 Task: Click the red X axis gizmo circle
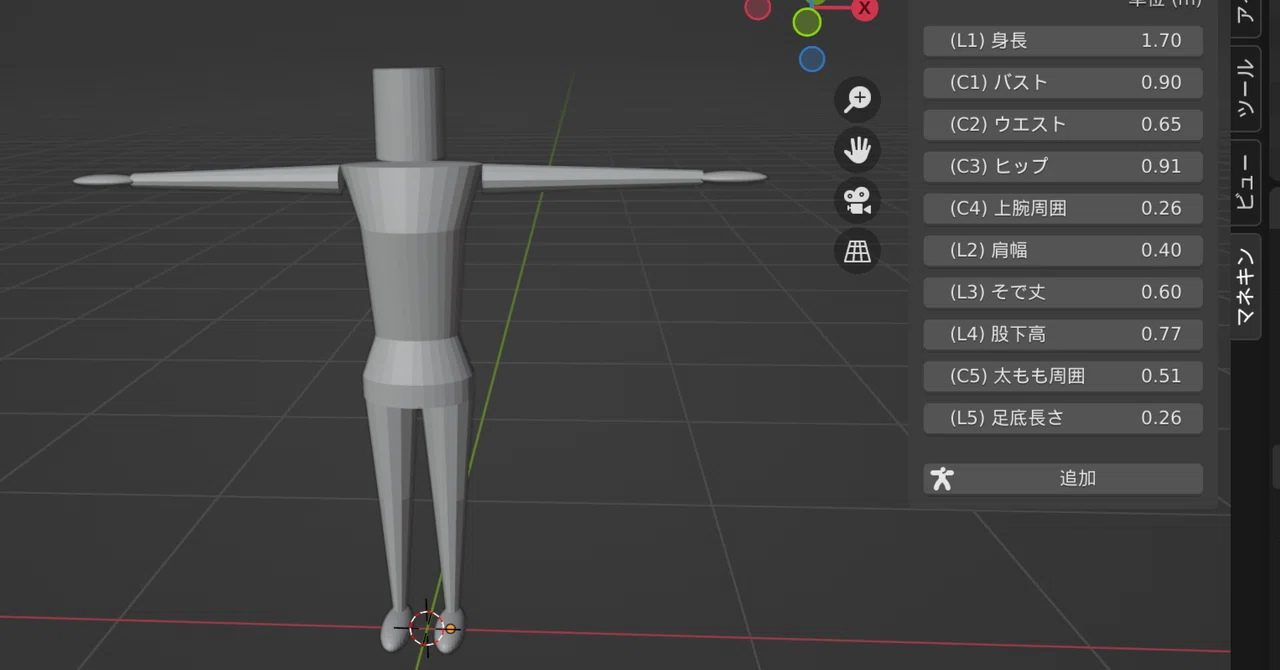pyautogui.click(x=865, y=9)
